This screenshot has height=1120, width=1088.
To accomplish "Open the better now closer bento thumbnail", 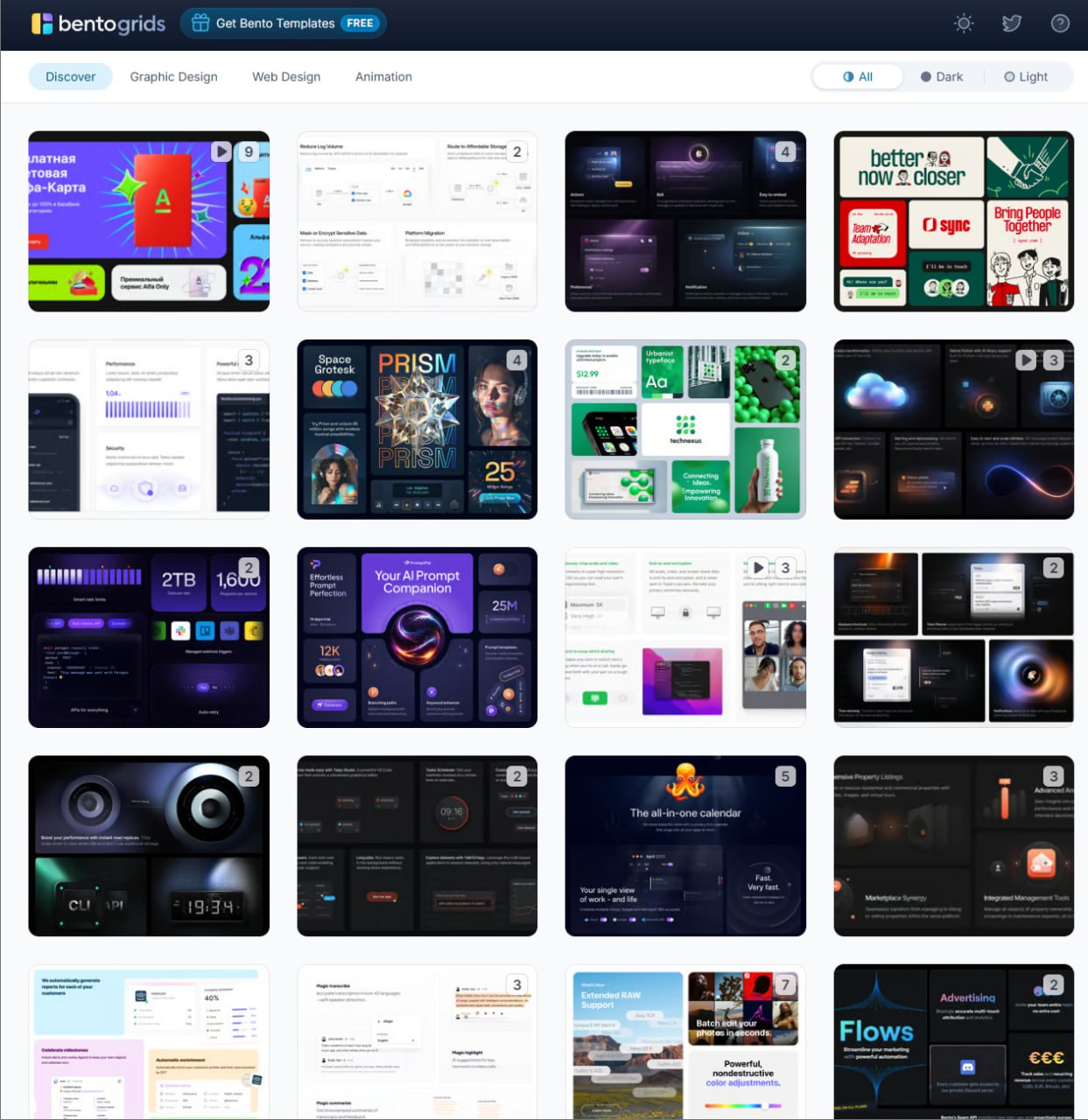I will [953, 221].
